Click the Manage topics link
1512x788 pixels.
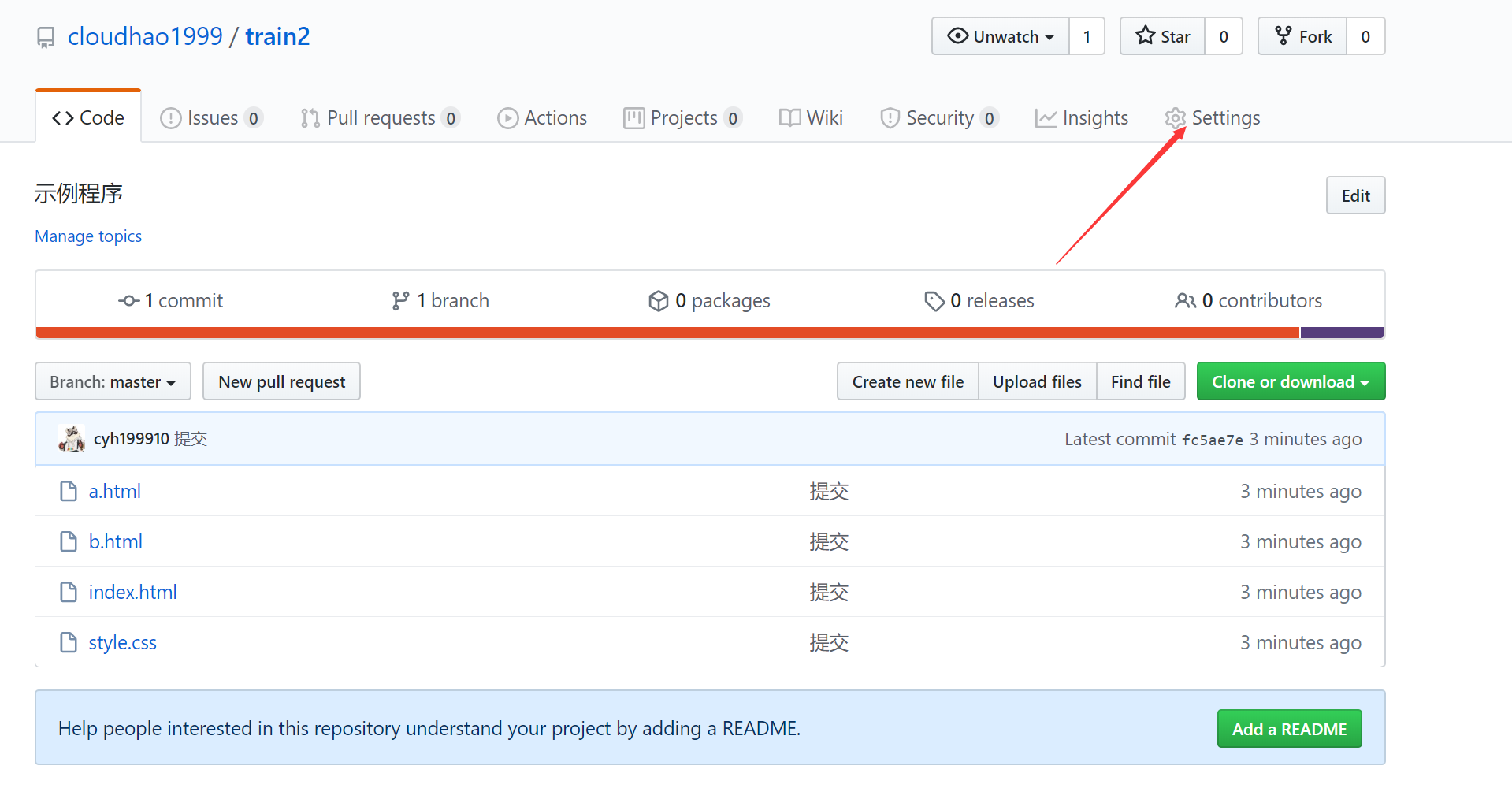click(x=88, y=236)
